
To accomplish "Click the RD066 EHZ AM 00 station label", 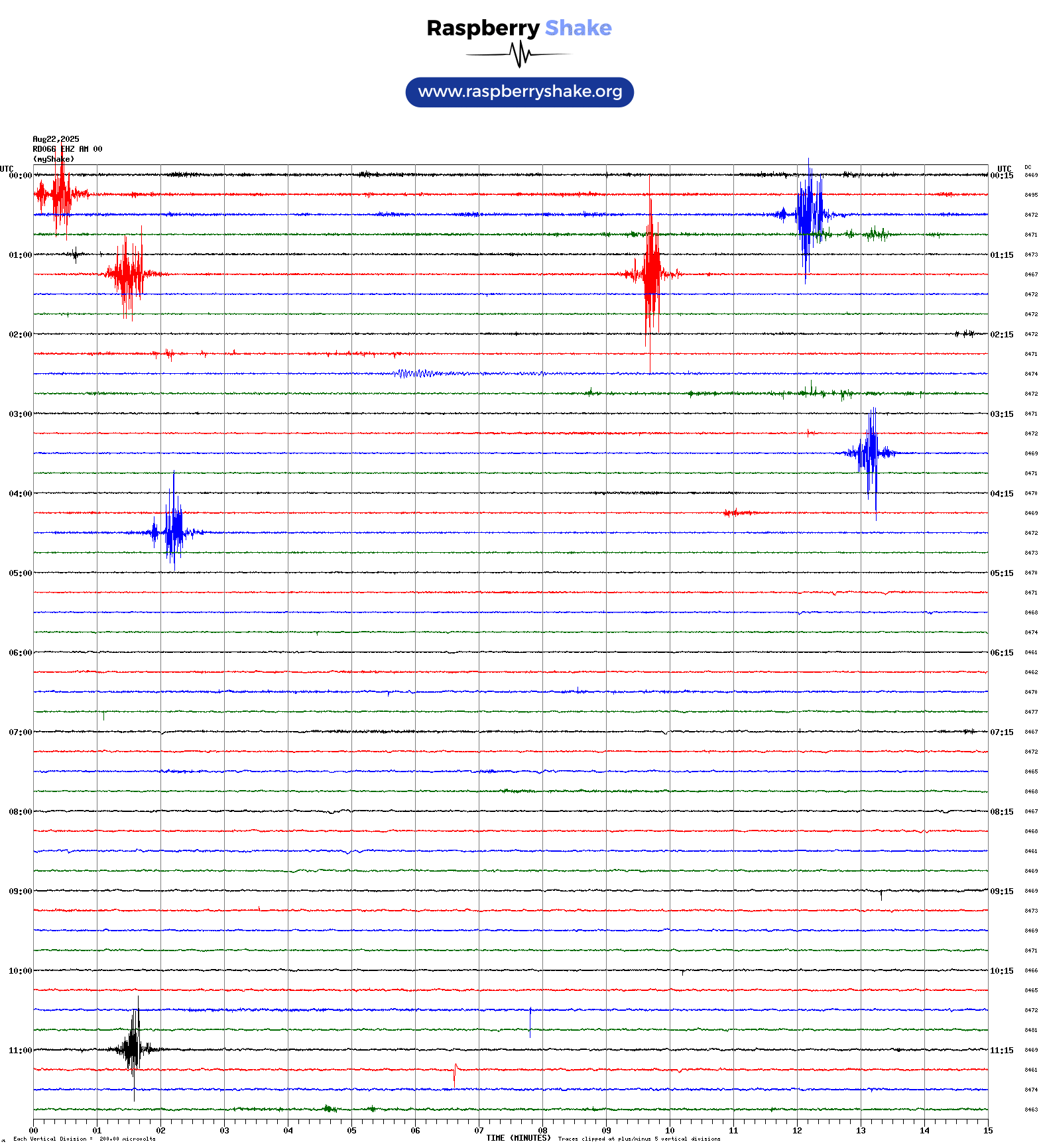I will [67, 149].
